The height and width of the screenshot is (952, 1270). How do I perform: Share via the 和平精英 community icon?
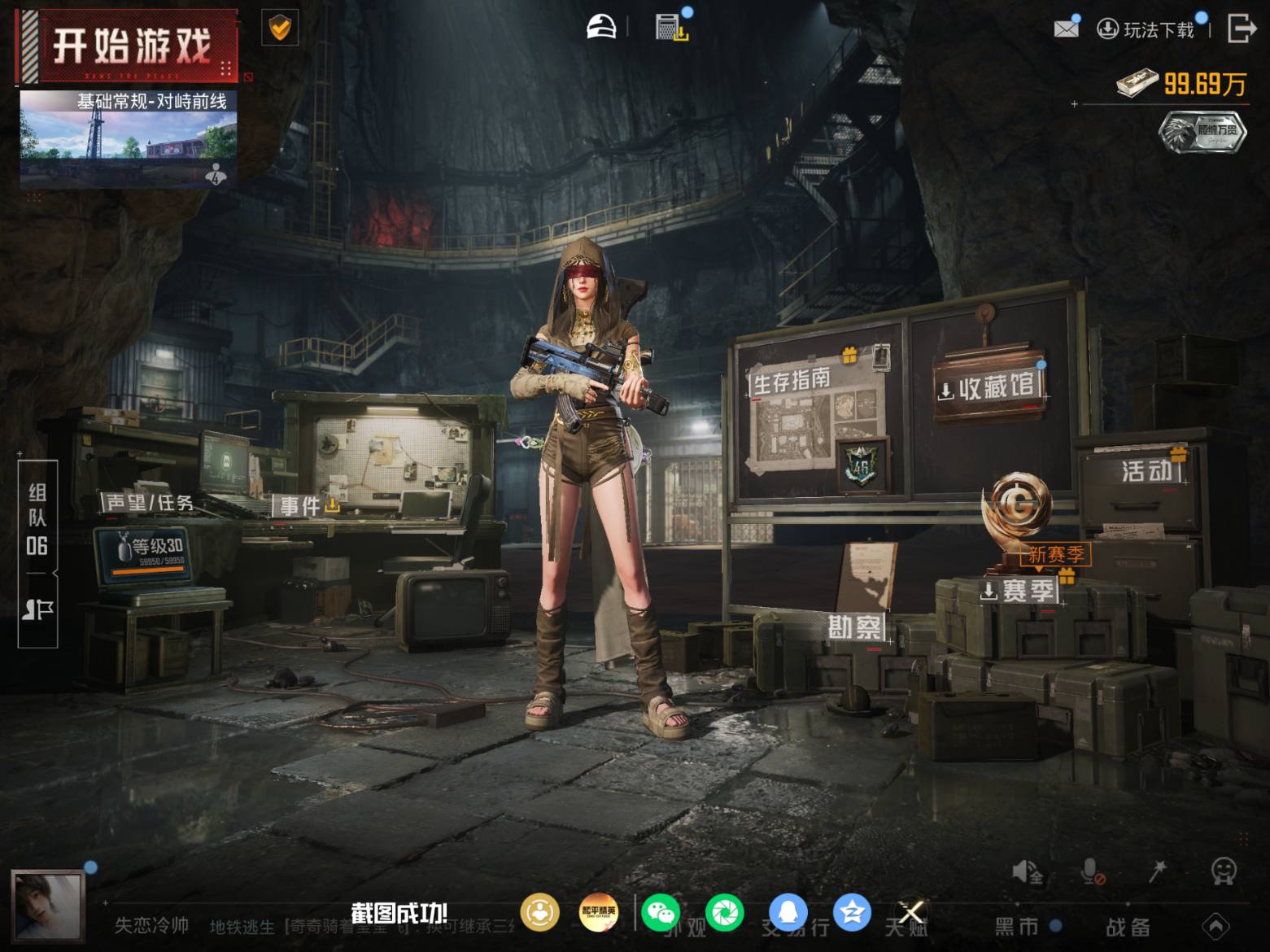point(598,912)
